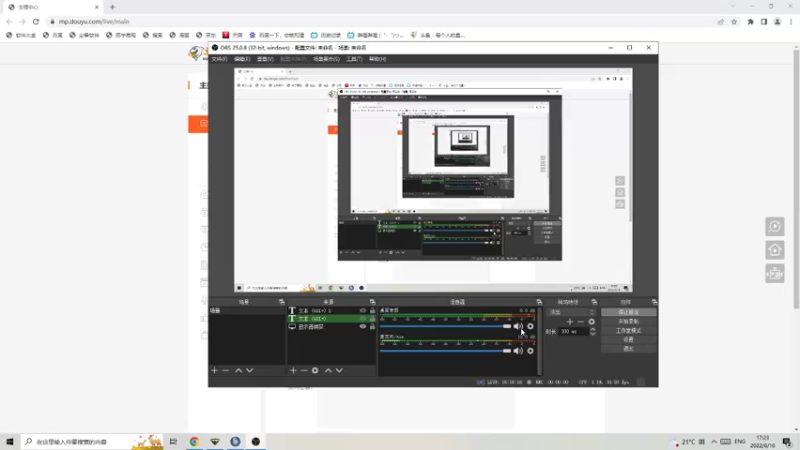Image resolution: width=800 pixels, height=450 pixels.
Task: Toggle visibility of selected Text (GDI+) source
Action: pyautogui.click(x=363, y=318)
